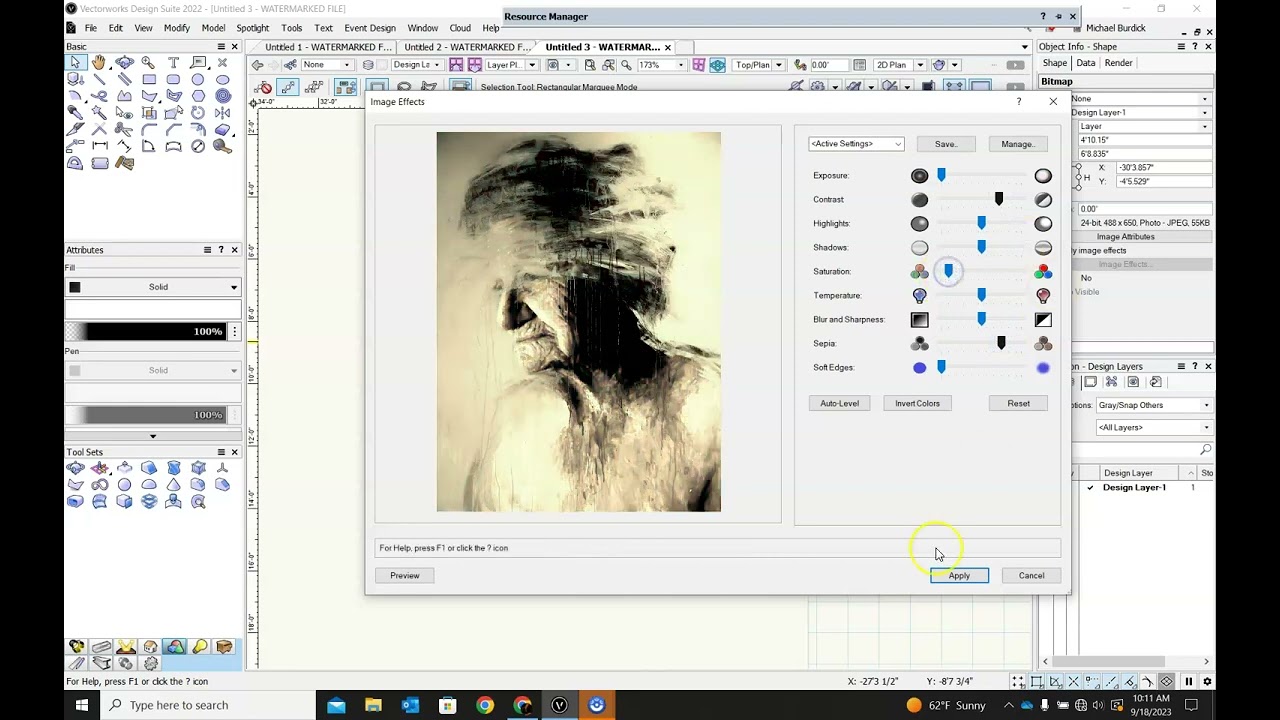
Task: Open the Top/Plan view dropdown
Action: [x=778, y=65]
